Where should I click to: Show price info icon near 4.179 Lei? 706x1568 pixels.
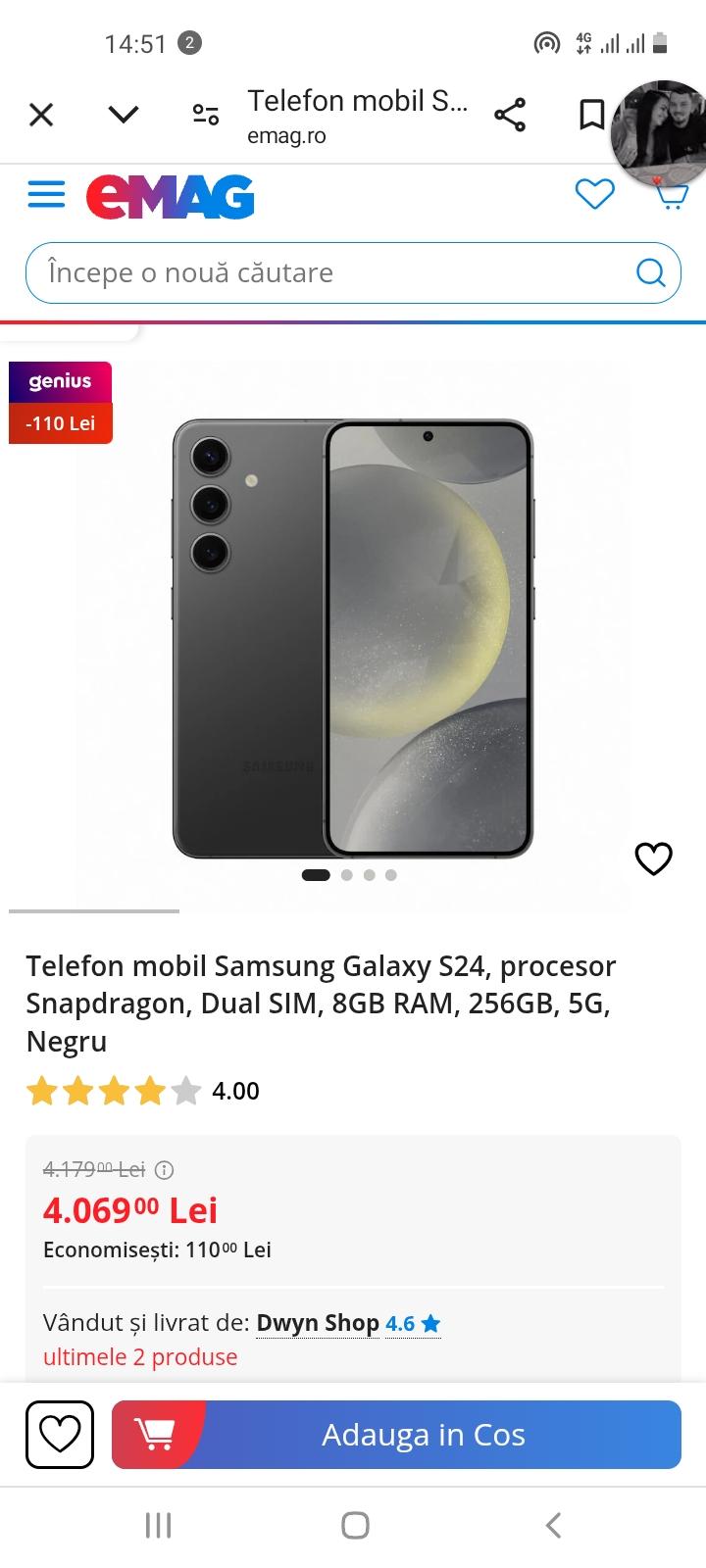[165, 1169]
